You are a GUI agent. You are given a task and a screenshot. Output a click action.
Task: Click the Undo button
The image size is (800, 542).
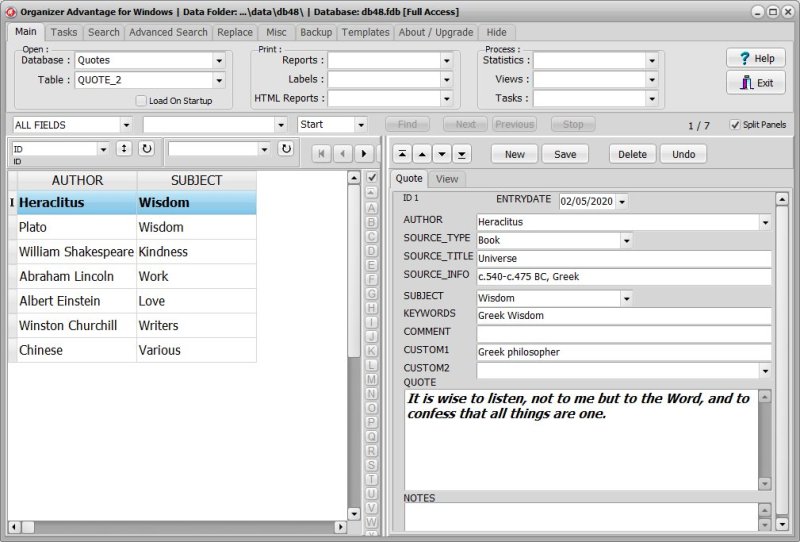point(683,154)
